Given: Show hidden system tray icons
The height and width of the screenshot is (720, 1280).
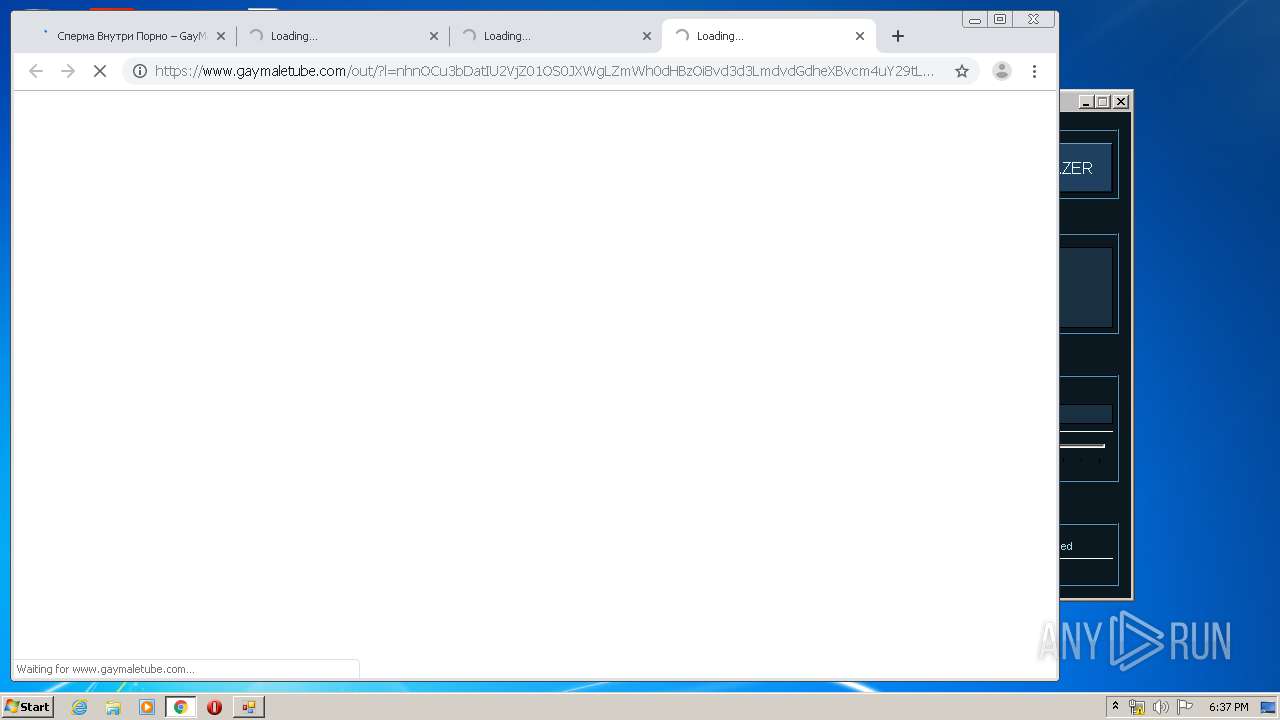Looking at the screenshot, I should (x=1115, y=707).
